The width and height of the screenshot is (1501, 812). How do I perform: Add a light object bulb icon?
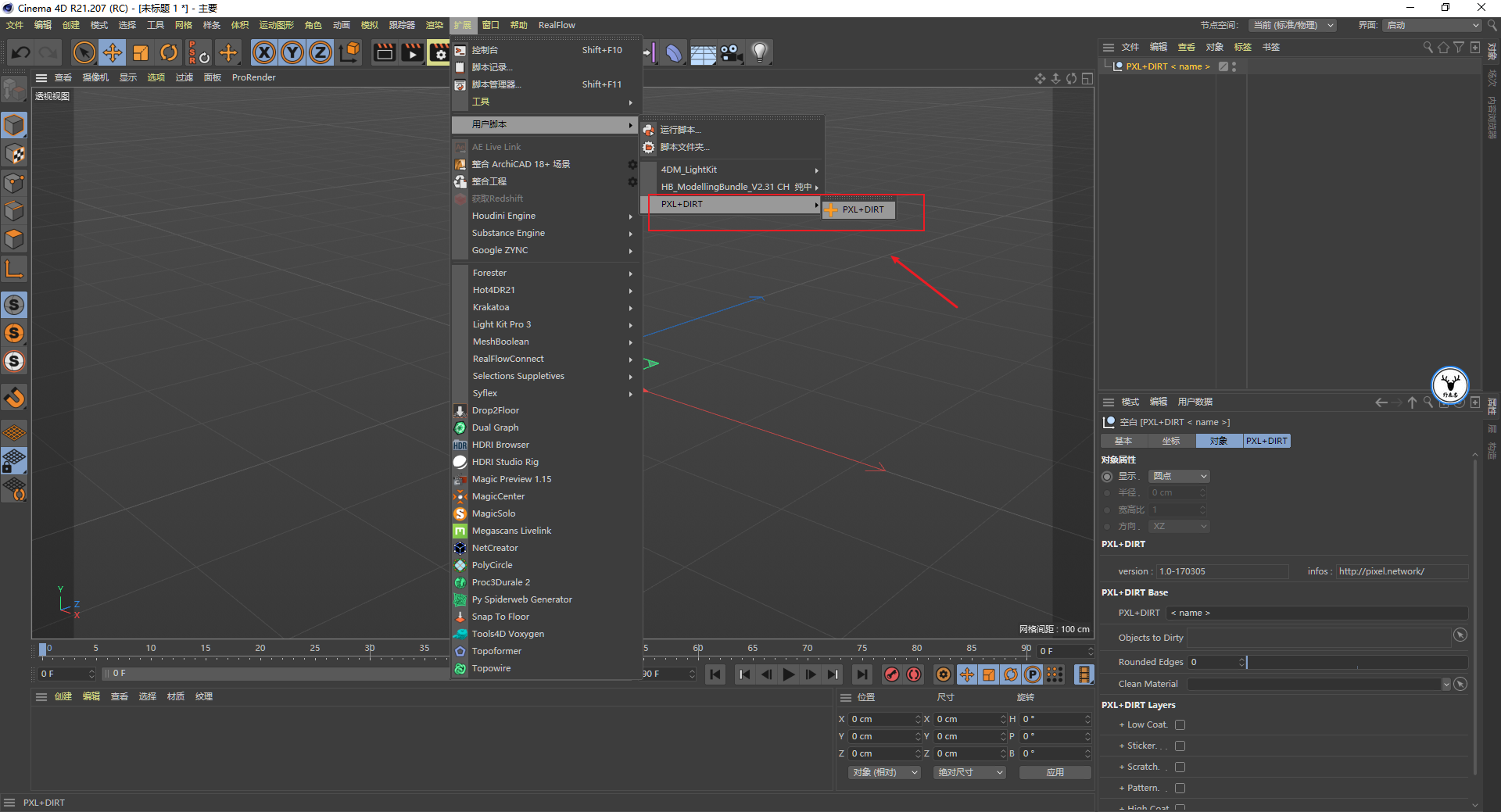tap(759, 52)
